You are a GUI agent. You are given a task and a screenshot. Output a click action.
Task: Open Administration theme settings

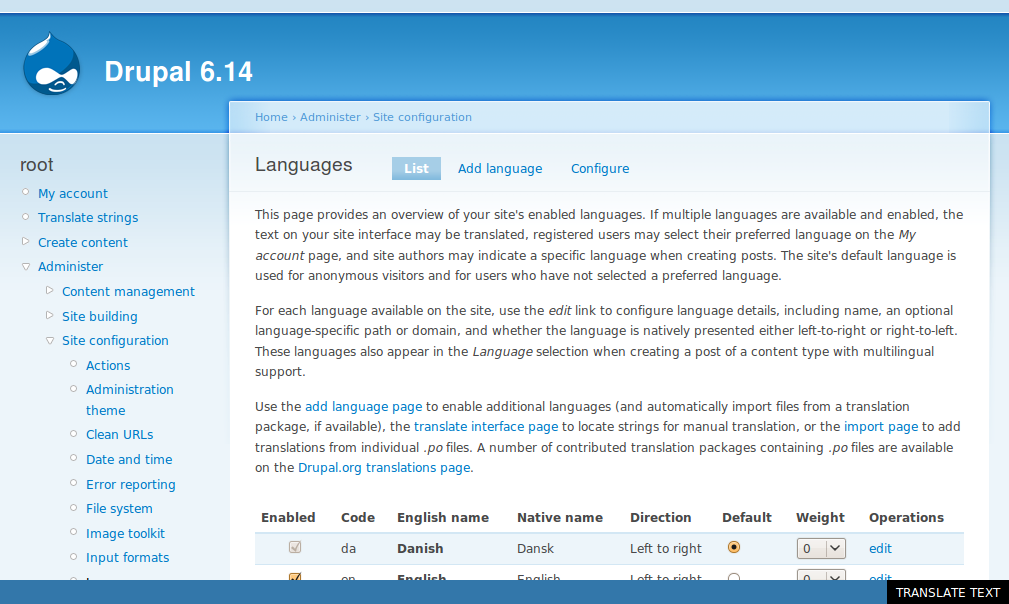point(130,399)
